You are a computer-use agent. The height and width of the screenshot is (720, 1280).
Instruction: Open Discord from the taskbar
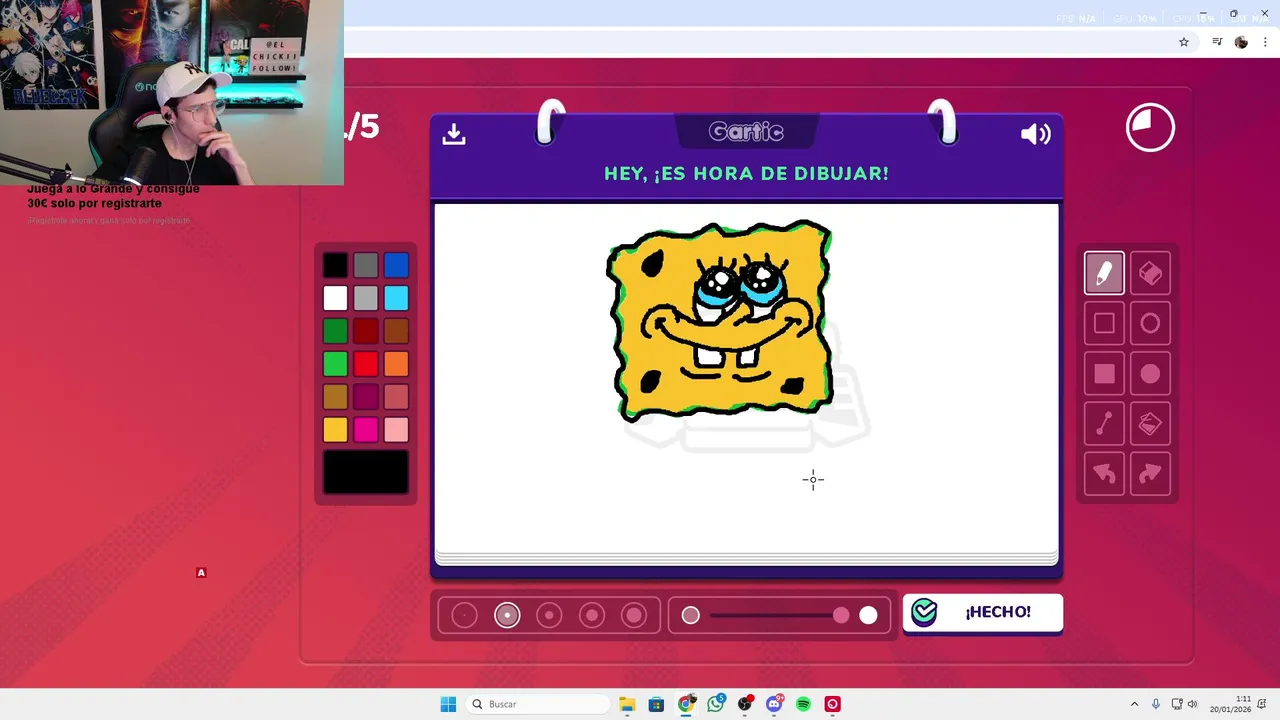pos(774,704)
